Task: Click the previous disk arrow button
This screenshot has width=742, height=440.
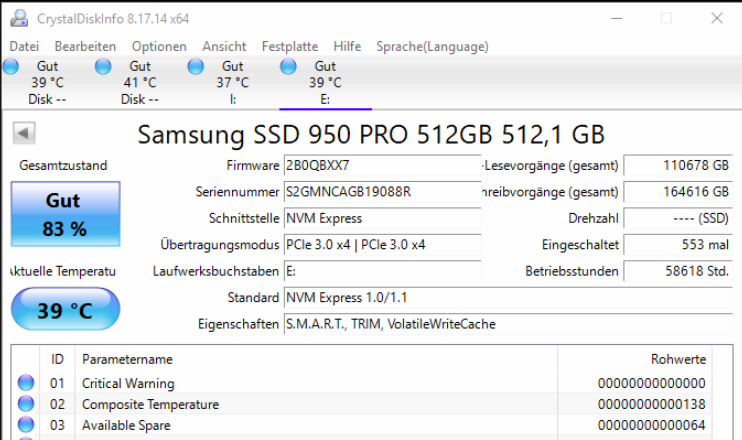Action: [x=24, y=133]
